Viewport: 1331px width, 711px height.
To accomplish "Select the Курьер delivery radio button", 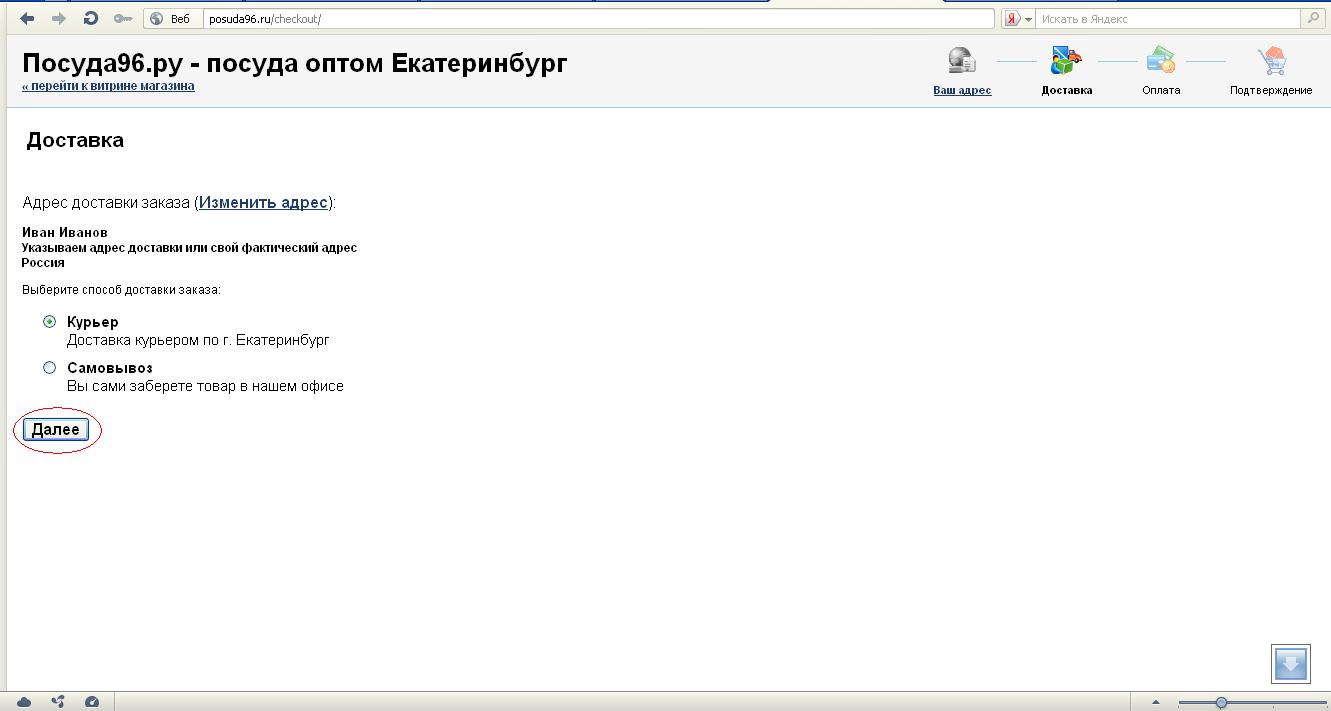I will click(49, 322).
